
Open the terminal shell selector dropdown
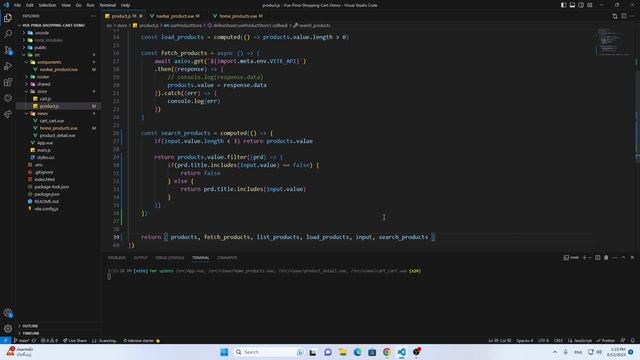(590, 258)
